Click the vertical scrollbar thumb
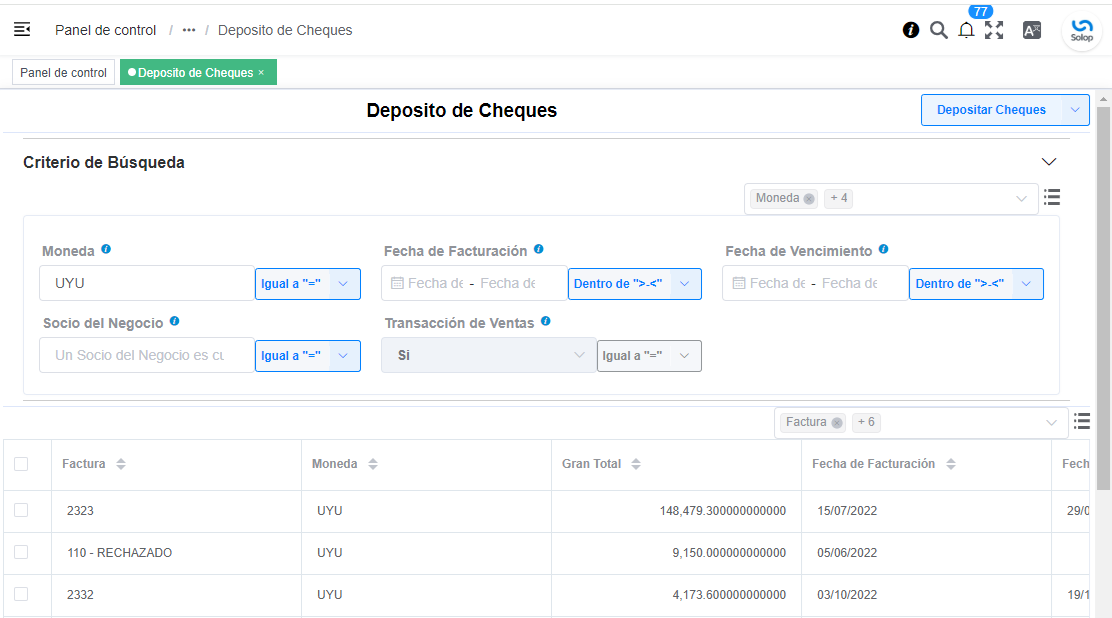 tap(1103, 298)
